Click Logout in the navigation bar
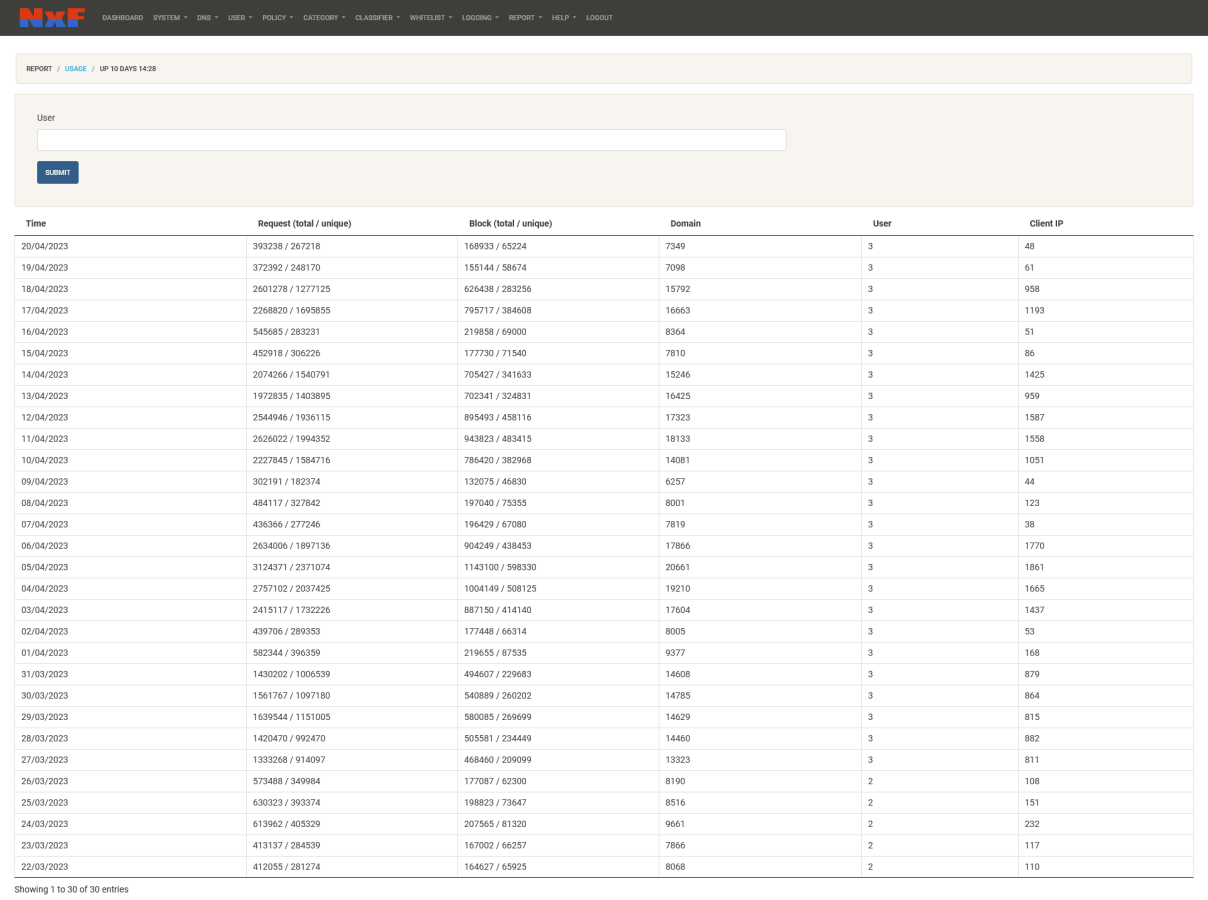Viewport: 1208px width, 900px height. pyautogui.click(x=599, y=18)
